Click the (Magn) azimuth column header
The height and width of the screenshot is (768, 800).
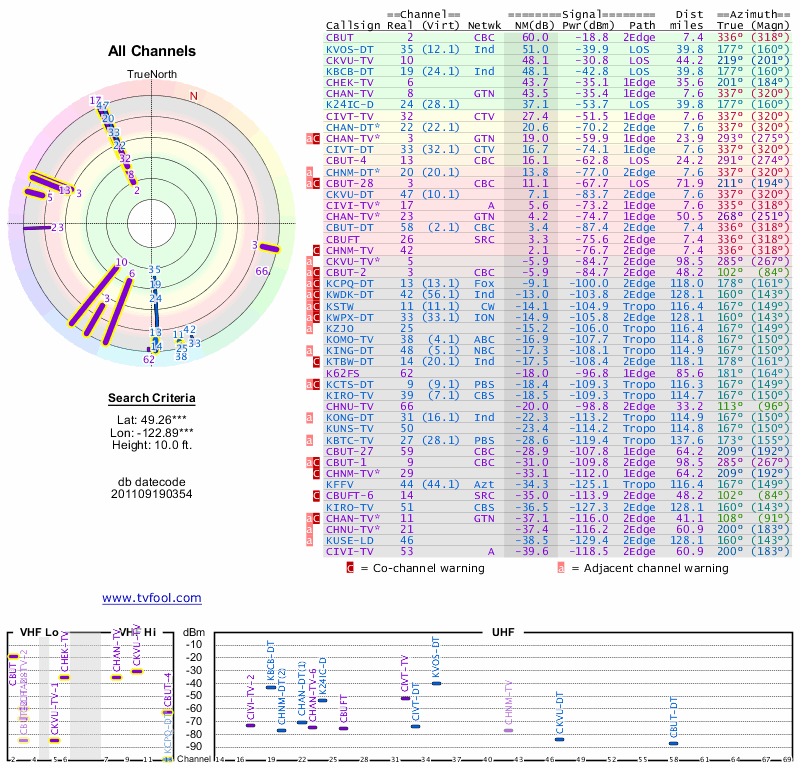point(770,26)
